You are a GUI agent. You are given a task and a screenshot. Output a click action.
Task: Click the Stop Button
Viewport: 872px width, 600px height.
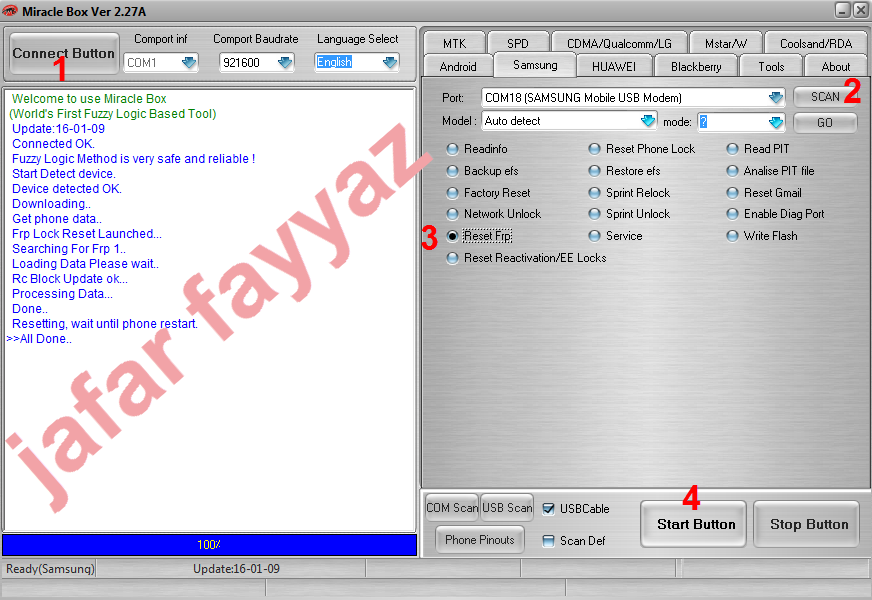tap(807, 524)
